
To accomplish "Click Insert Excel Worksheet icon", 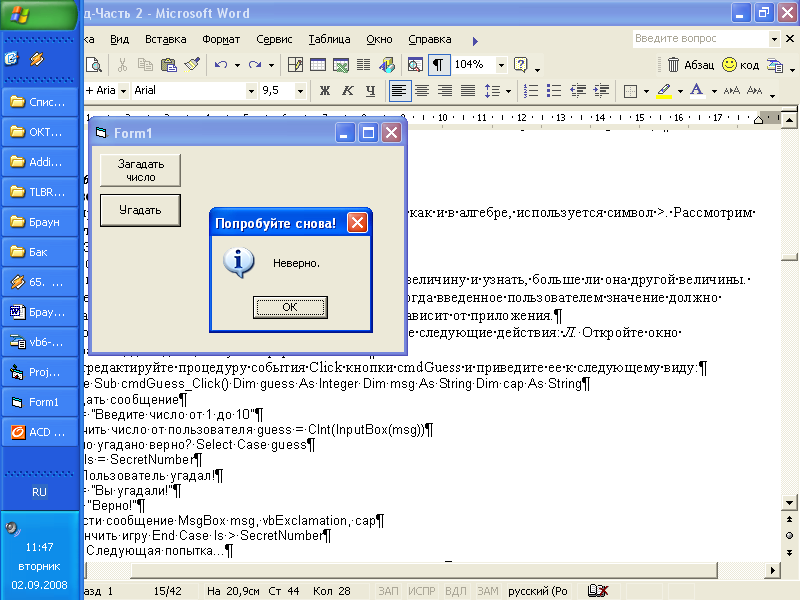I will tap(341, 65).
